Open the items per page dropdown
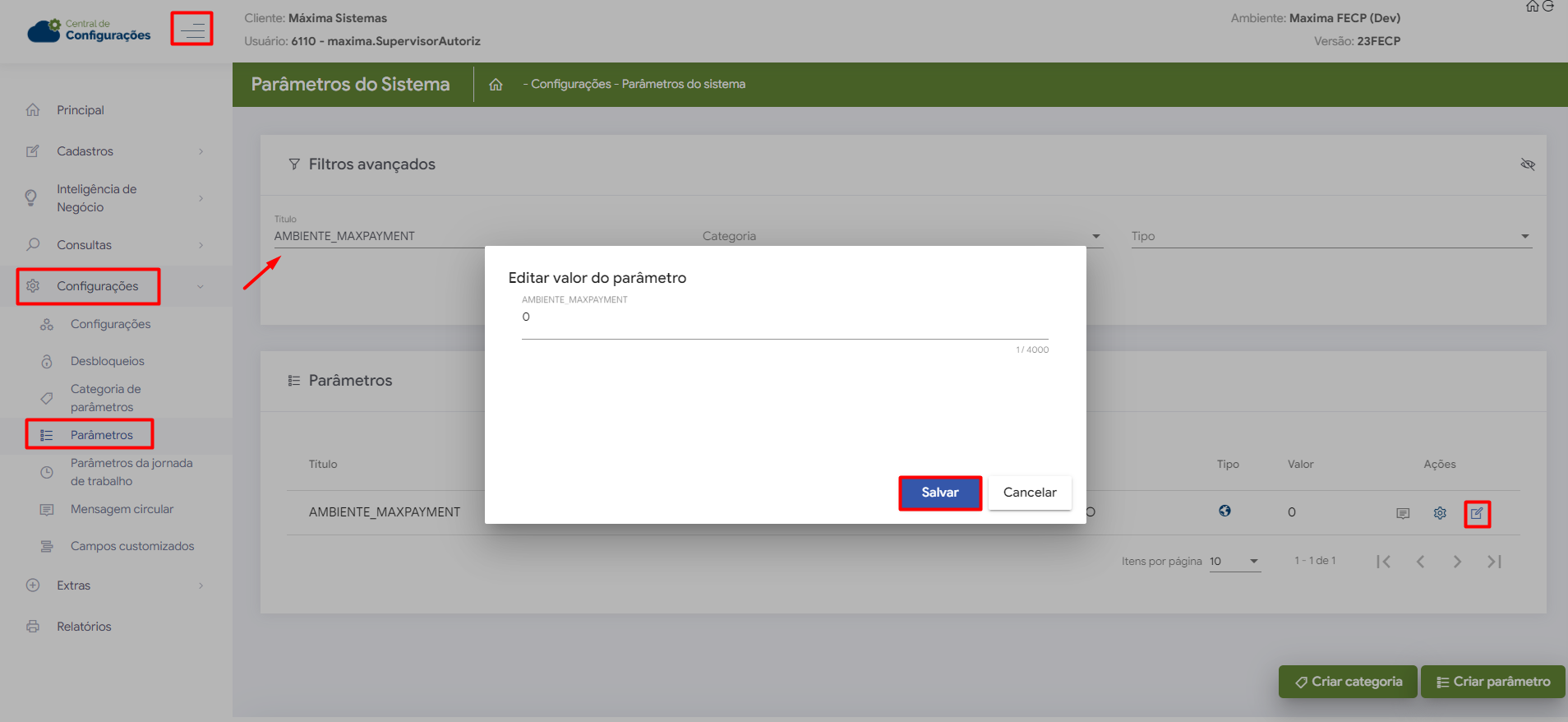 [1234, 562]
